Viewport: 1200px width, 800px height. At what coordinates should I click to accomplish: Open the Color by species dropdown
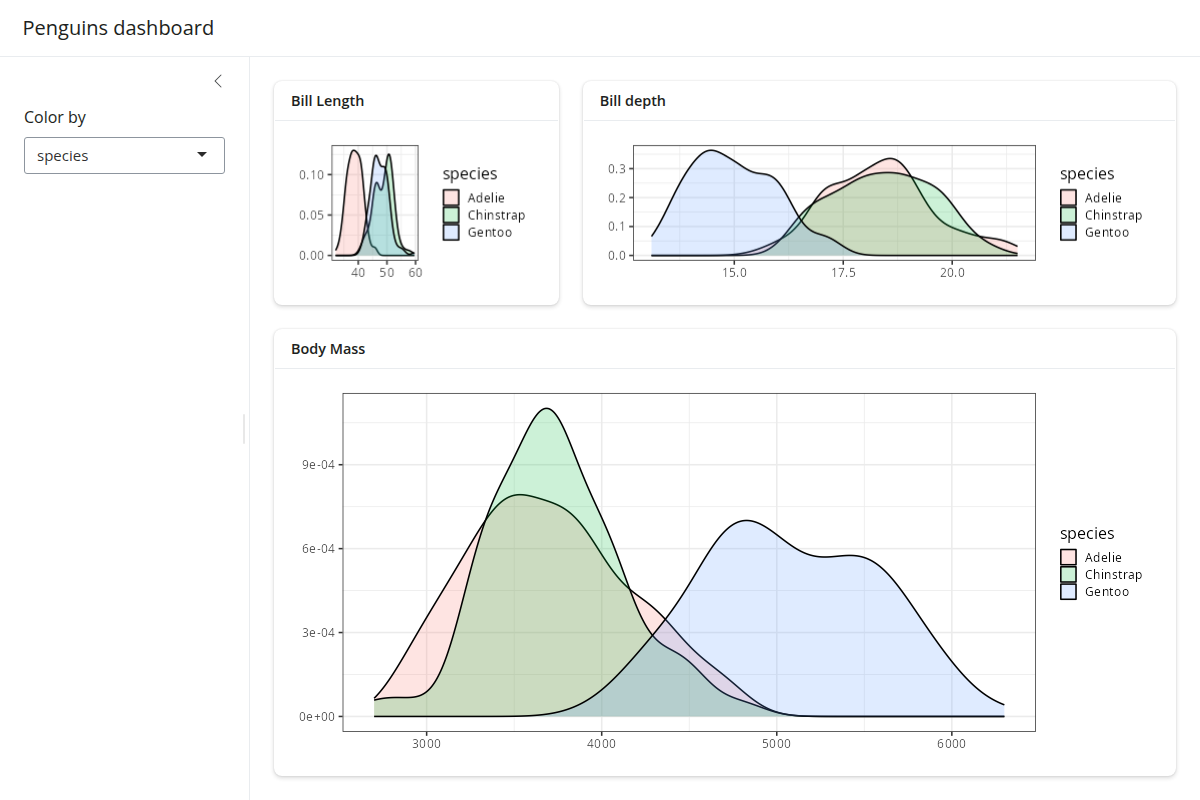coord(124,155)
